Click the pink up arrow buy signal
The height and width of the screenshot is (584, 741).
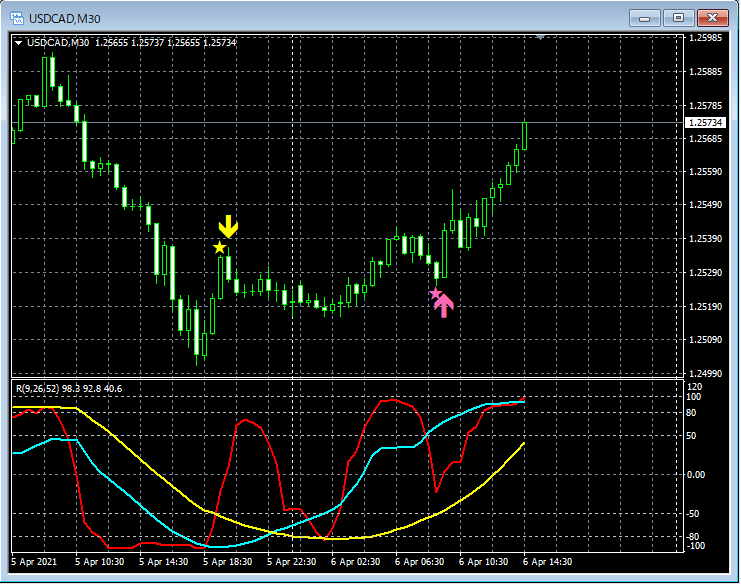click(444, 305)
